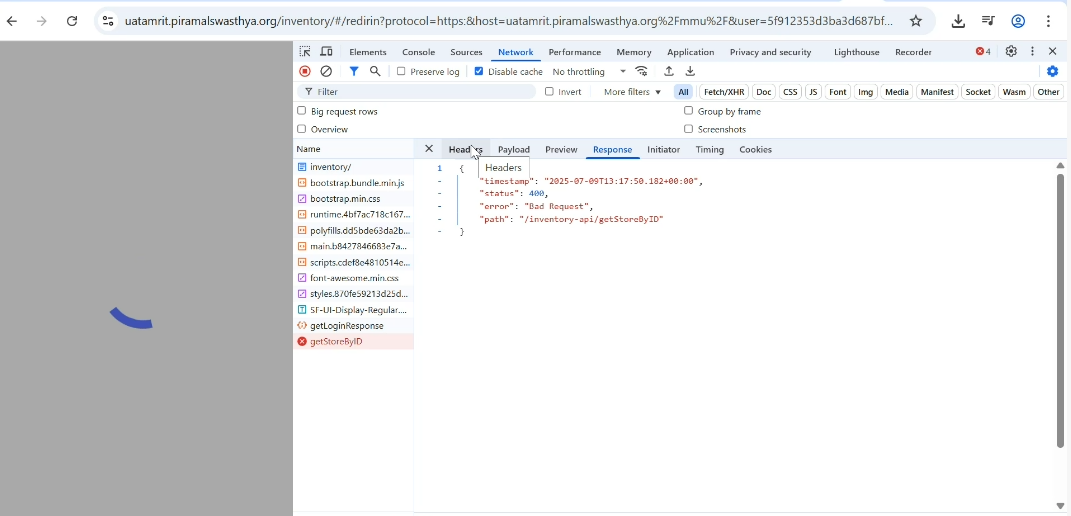Open the browser downloads icon
The image size is (1071, 516).
(x=958, y=21)
